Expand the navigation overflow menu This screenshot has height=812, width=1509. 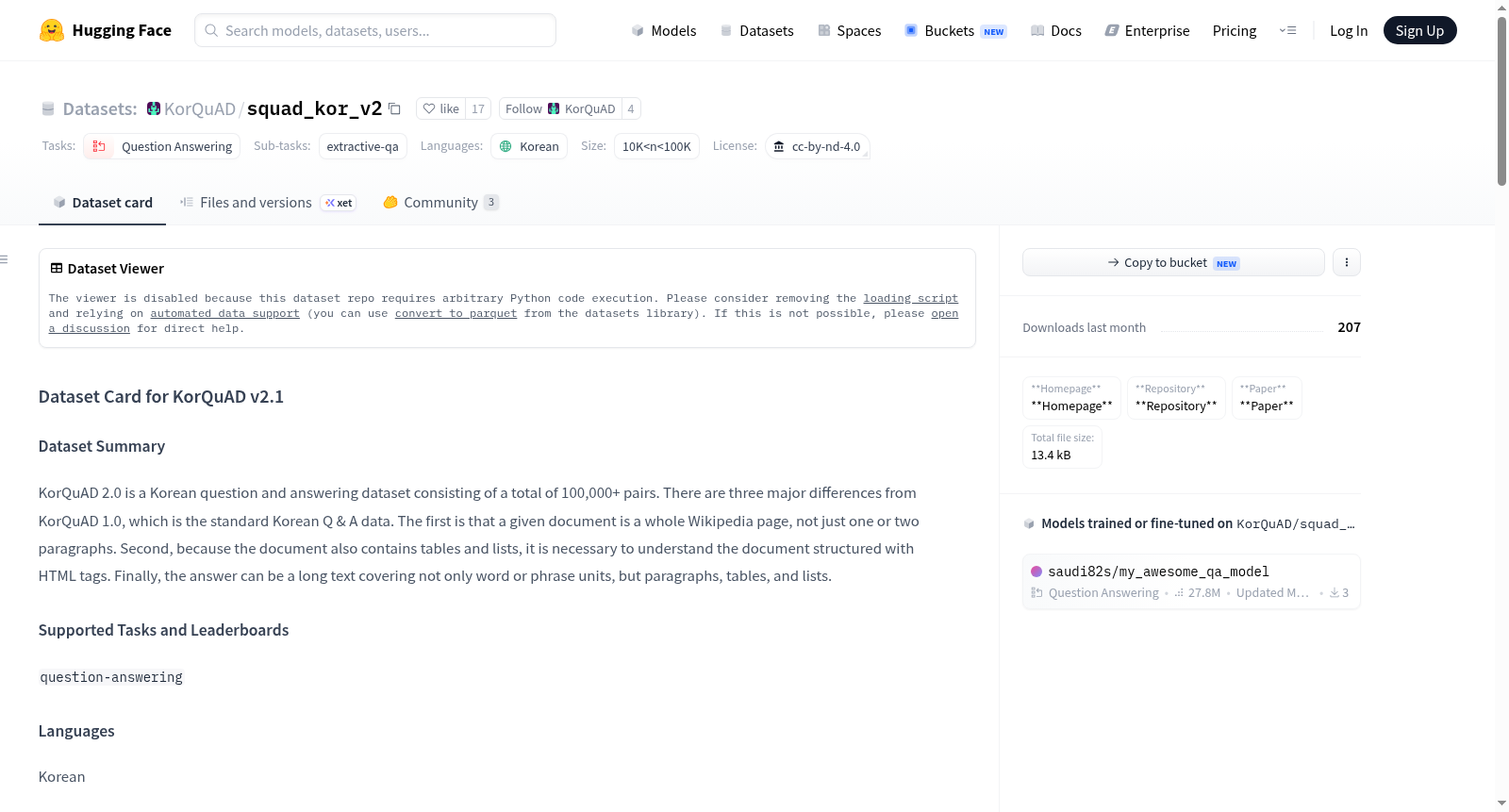tap(1287, 30)
